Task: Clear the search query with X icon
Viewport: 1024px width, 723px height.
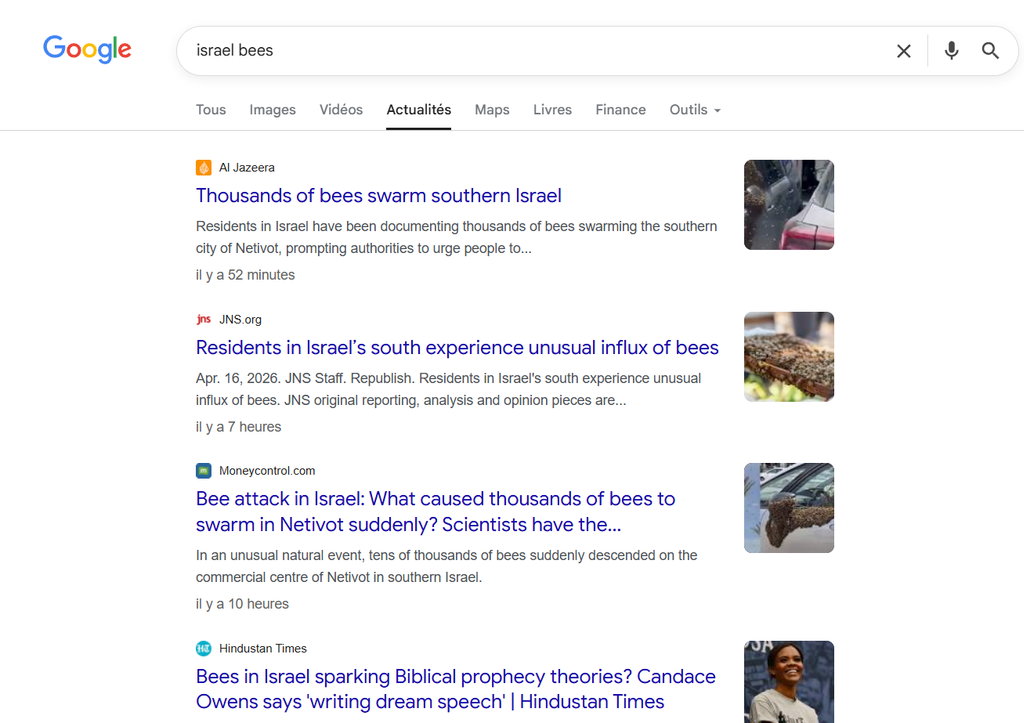Action: click(904, 51)
